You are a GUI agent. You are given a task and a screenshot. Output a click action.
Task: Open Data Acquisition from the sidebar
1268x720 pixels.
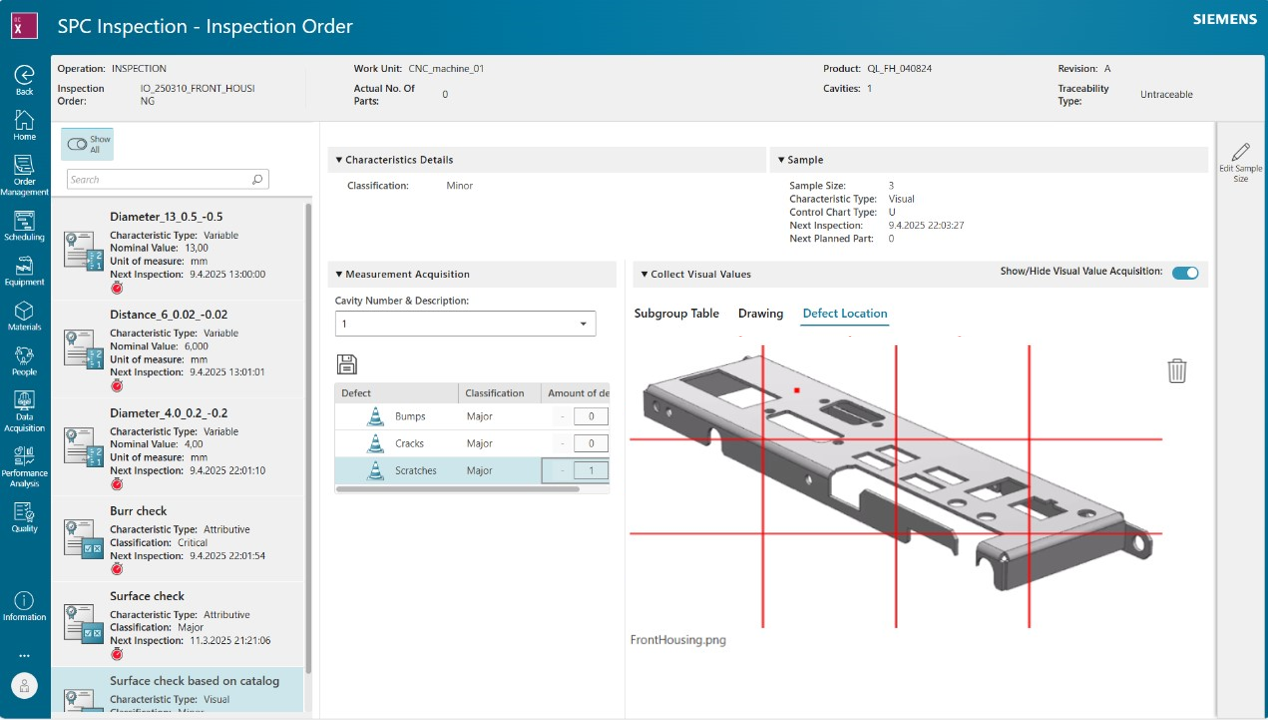pos(24,402)
